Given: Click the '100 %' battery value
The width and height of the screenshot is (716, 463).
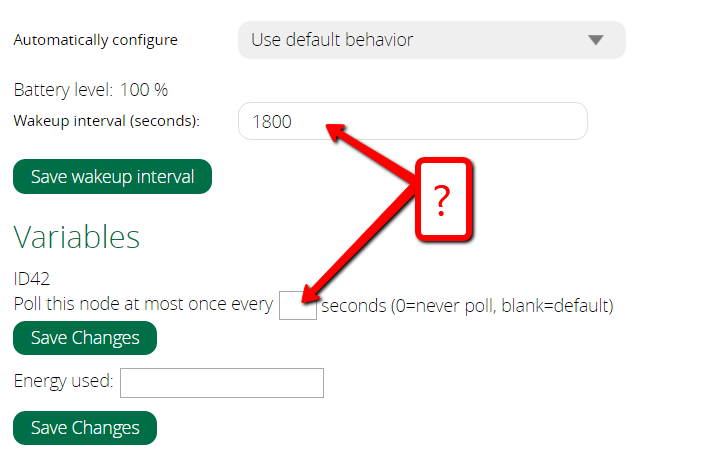Looking at the screenshot, I should [144, 90].
